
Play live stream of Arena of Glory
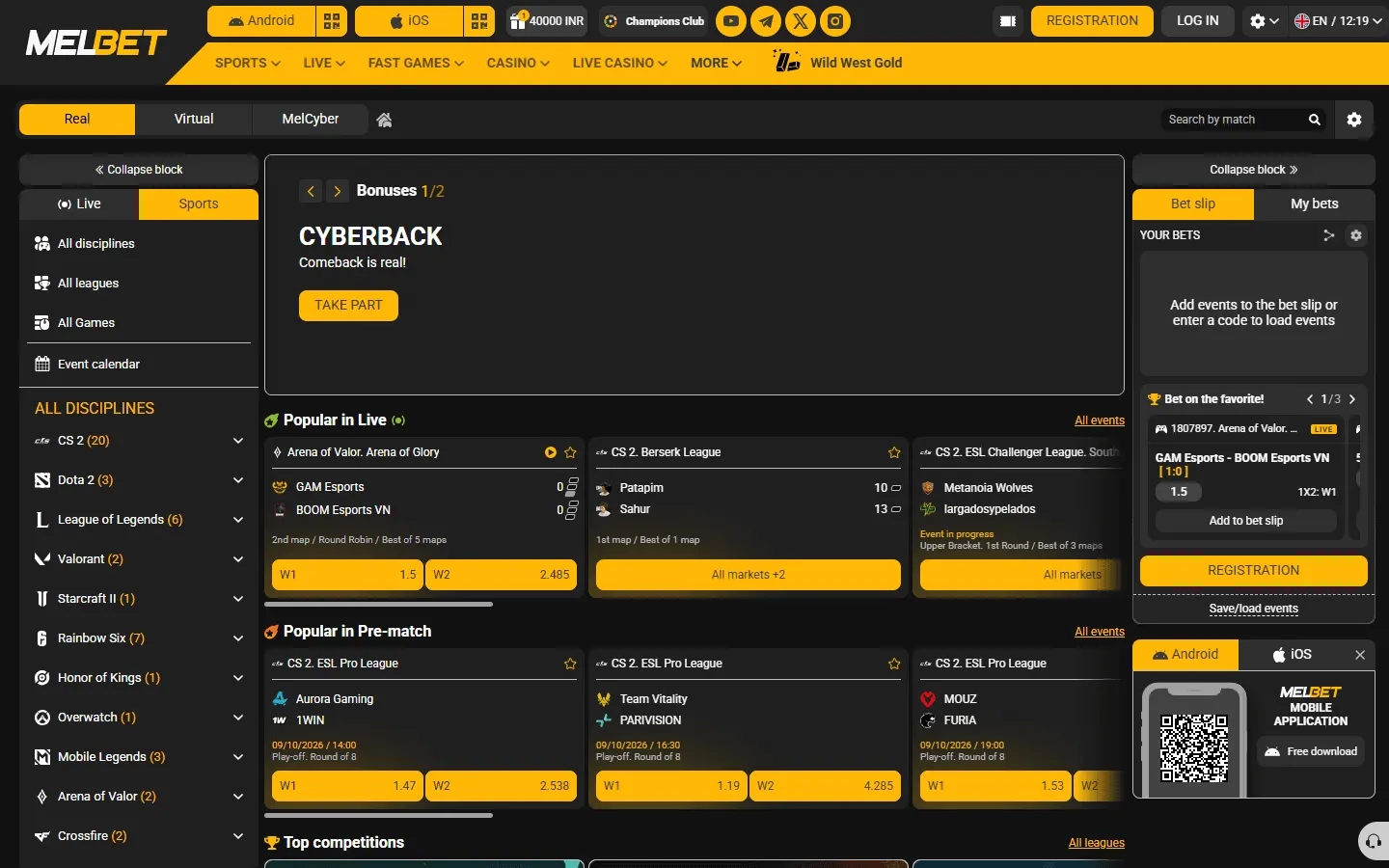click(550, 452)
